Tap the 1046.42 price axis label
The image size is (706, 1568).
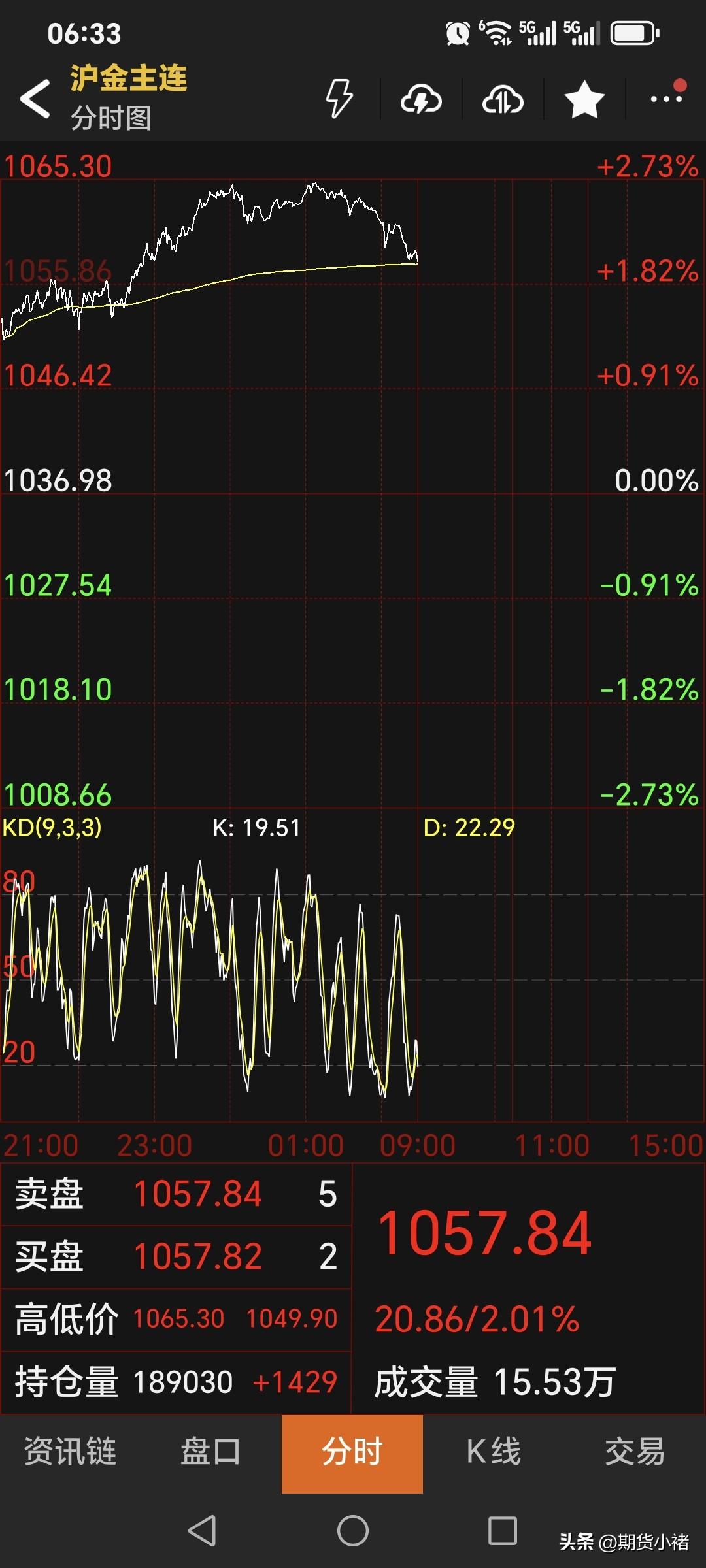tap(58, 376)
